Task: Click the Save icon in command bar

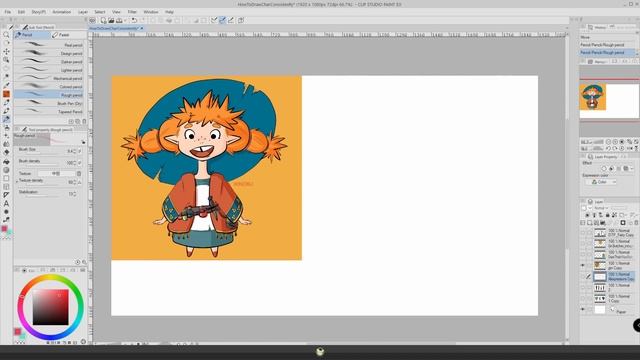Action: click(x=119, y=20)
